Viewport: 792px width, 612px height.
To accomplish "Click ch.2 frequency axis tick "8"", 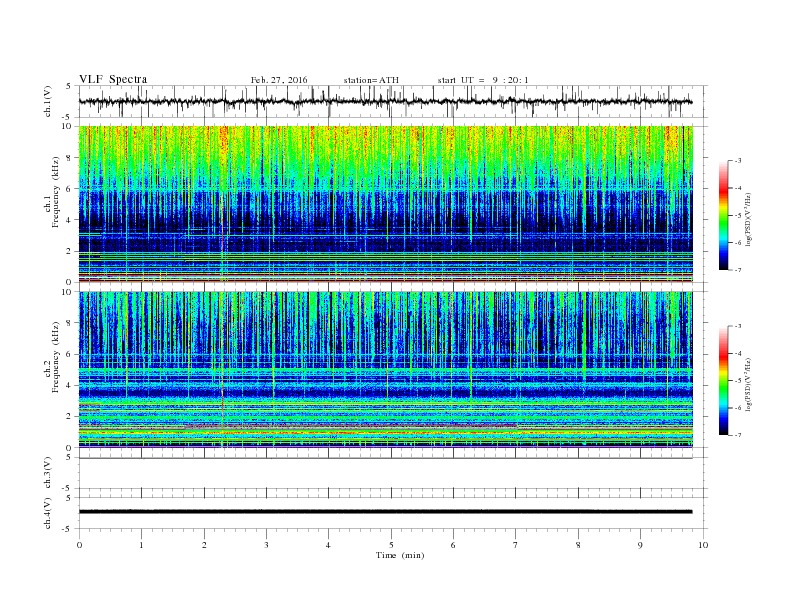I will click(69, 323).
